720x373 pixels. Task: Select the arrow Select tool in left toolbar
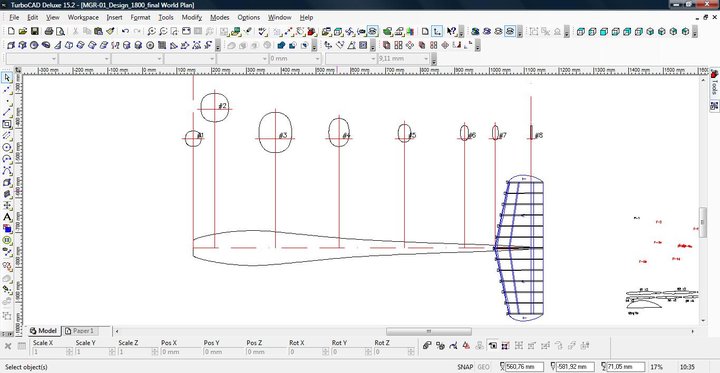pyautogui.click(x=7, y=78)
